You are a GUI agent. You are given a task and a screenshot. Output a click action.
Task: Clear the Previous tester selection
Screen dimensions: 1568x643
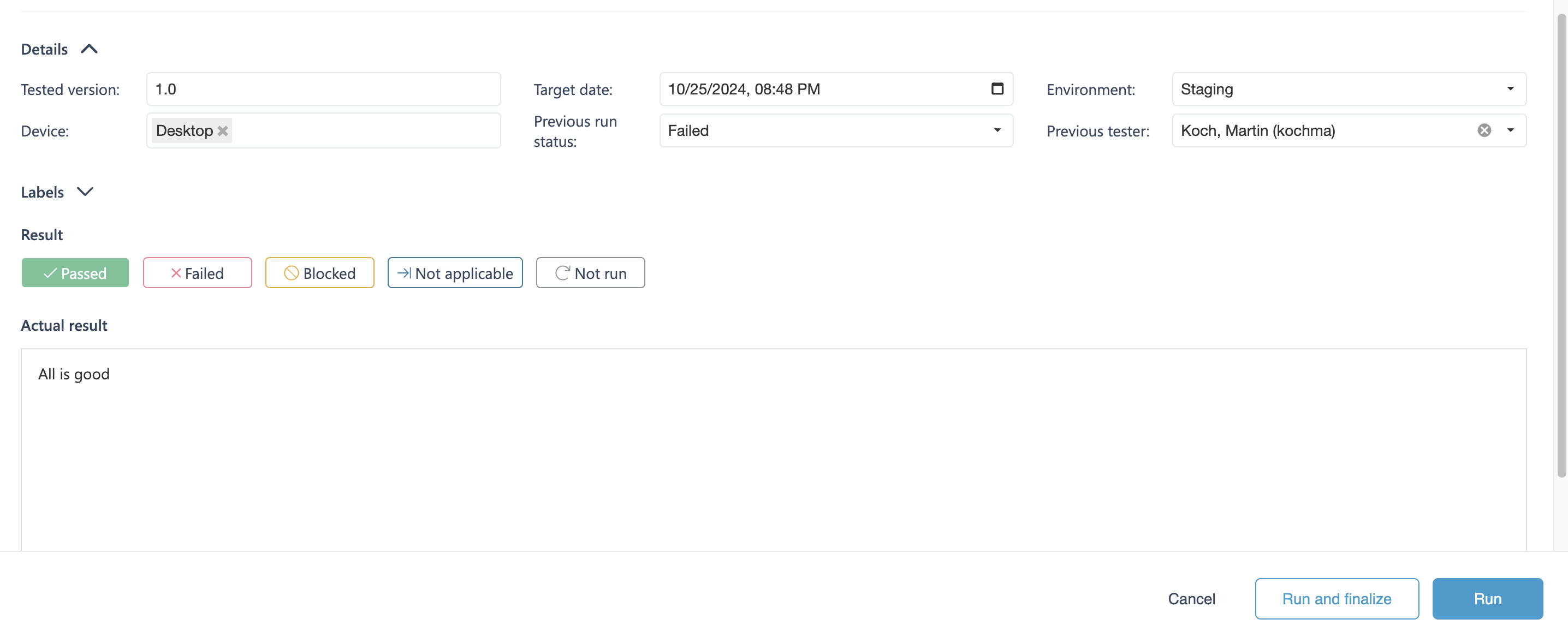click(x=1484, y=130)
